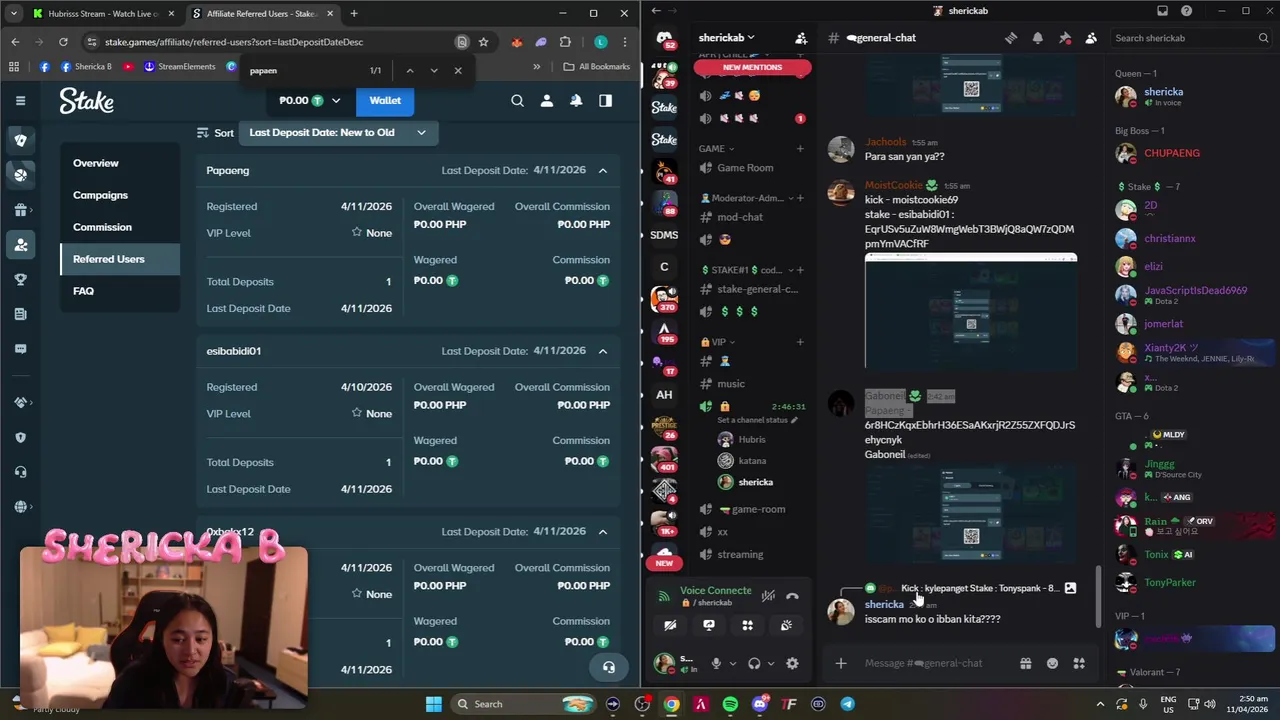Screen dimensions: 1280x720
Task: Collapse the third referred user card
Action: (603, 532)
